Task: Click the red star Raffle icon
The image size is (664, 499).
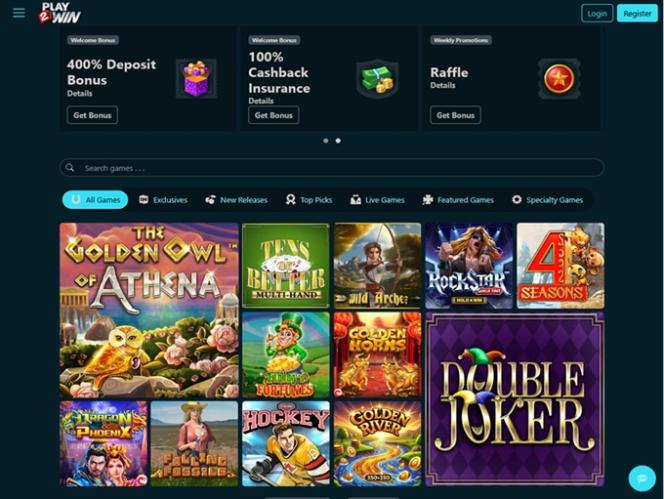Action: pos(559,79)
